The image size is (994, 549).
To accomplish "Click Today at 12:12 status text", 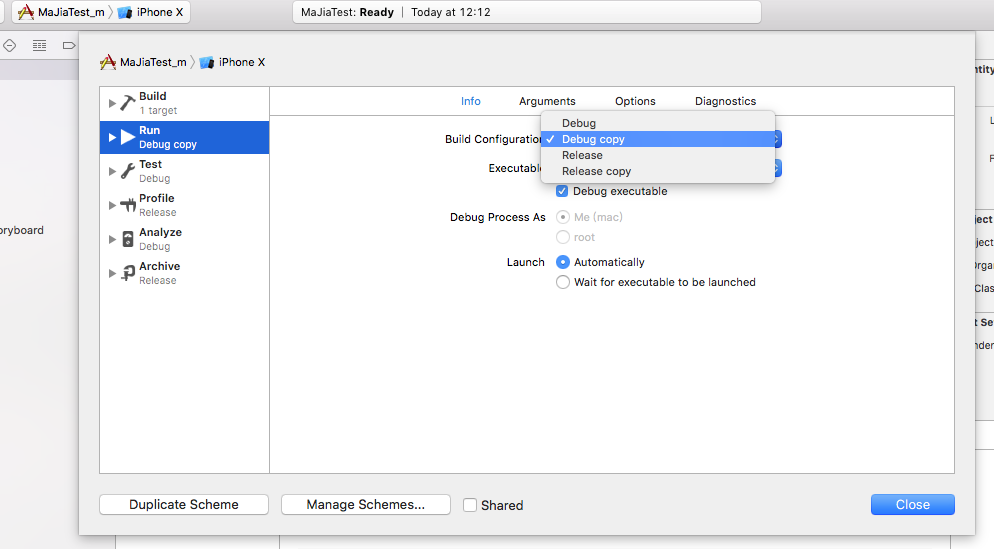I will pyautogui.click(x=451, y=12).
